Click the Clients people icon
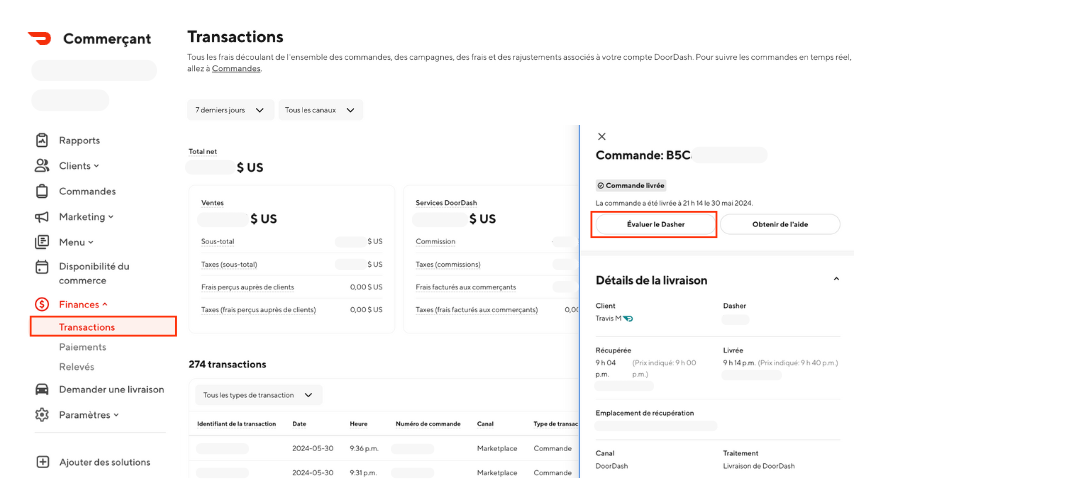The image size is (1080, 500). click(x=42, y=165)
